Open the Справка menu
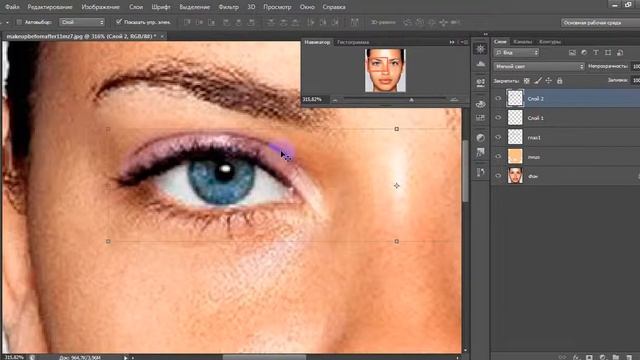 point(334,7)
